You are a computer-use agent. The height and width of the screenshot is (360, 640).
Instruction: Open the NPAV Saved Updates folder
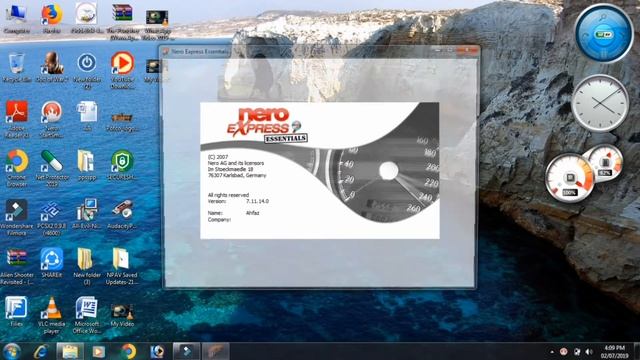pos(122,266)
